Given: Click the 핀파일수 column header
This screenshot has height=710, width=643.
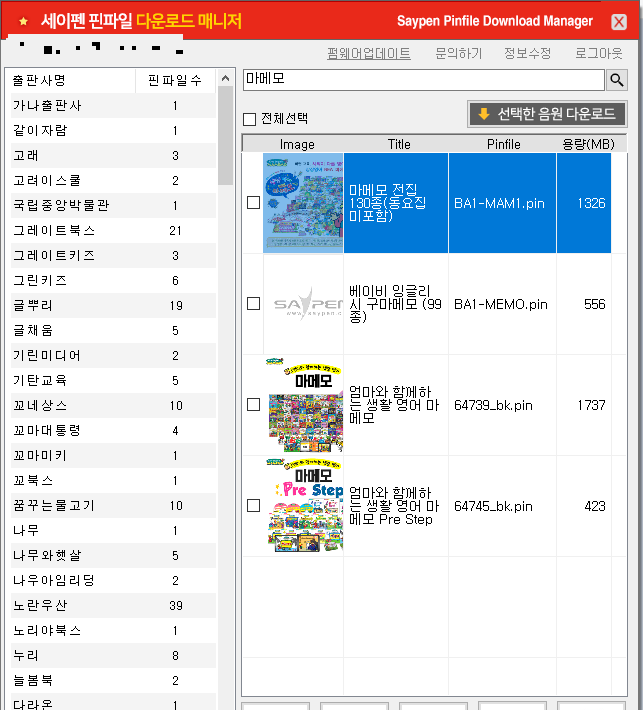Looking at the screenshot, I should [x=175, y=80].
